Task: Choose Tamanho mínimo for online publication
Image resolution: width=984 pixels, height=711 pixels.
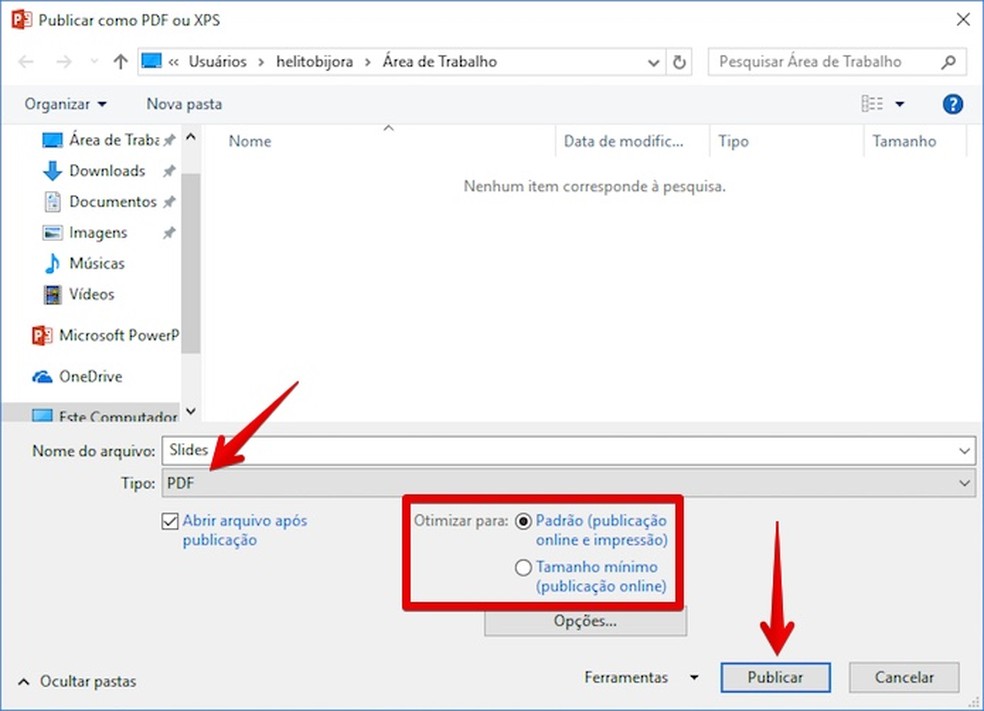Action: coord(524,567)
